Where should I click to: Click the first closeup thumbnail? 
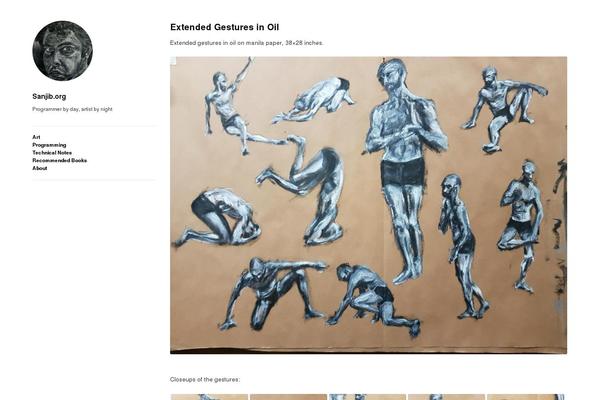[209, 397]
